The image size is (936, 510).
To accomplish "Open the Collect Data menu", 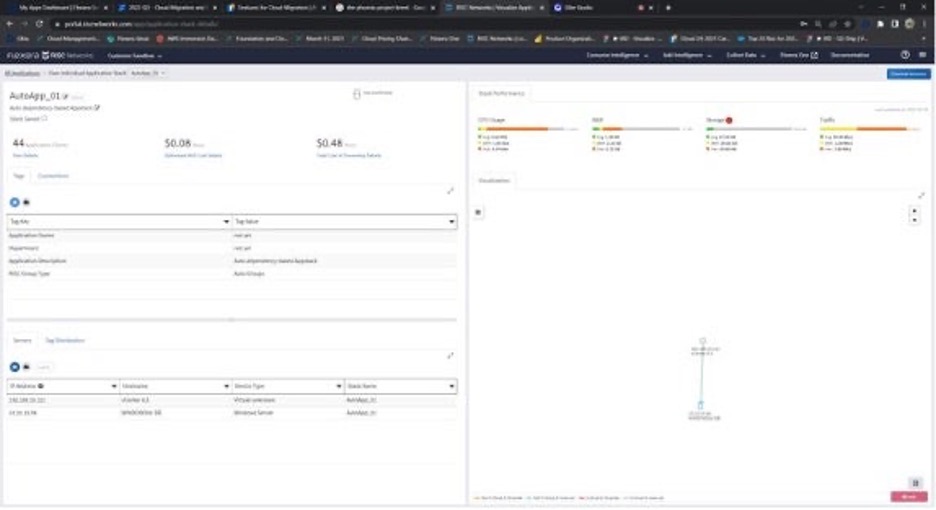I will [x=742, y=55].
